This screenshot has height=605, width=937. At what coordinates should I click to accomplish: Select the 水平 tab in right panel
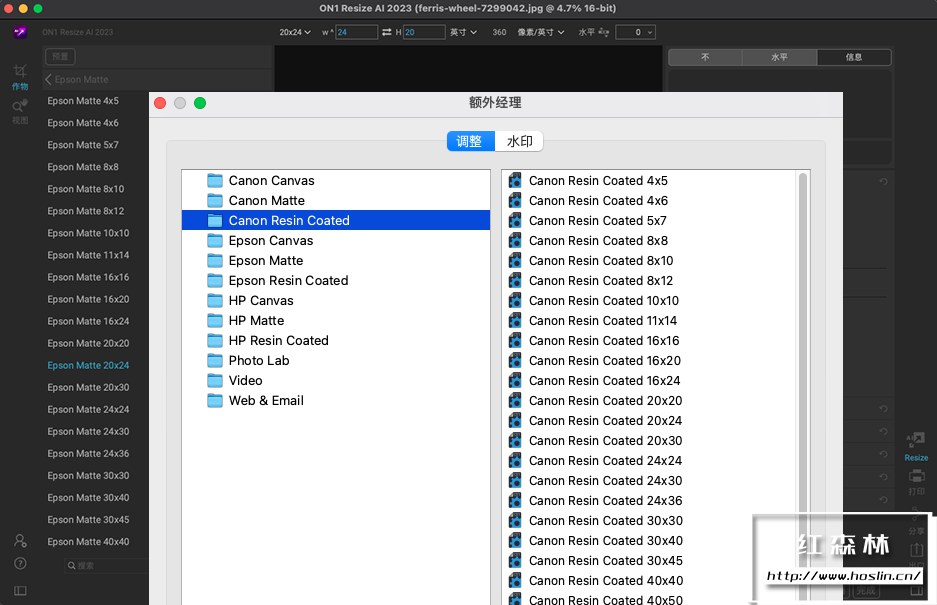[x=779, y=57]
